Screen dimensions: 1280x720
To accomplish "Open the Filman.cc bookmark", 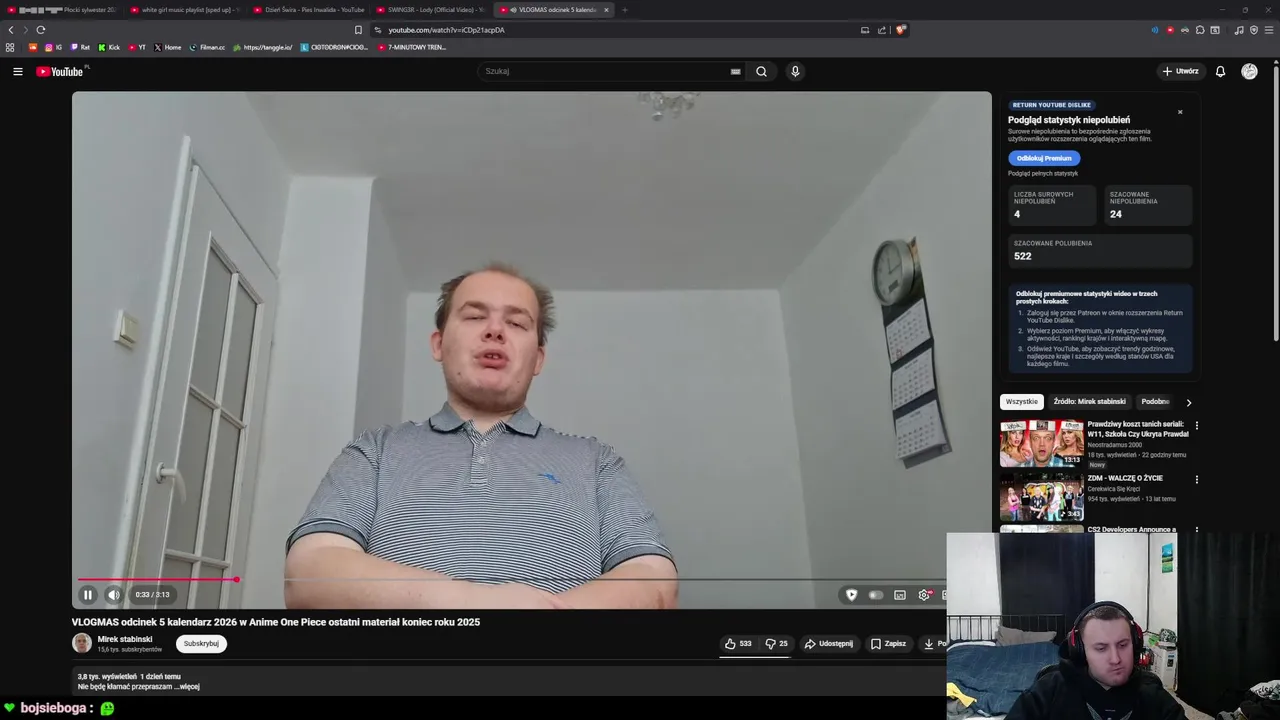I will 207,47.
